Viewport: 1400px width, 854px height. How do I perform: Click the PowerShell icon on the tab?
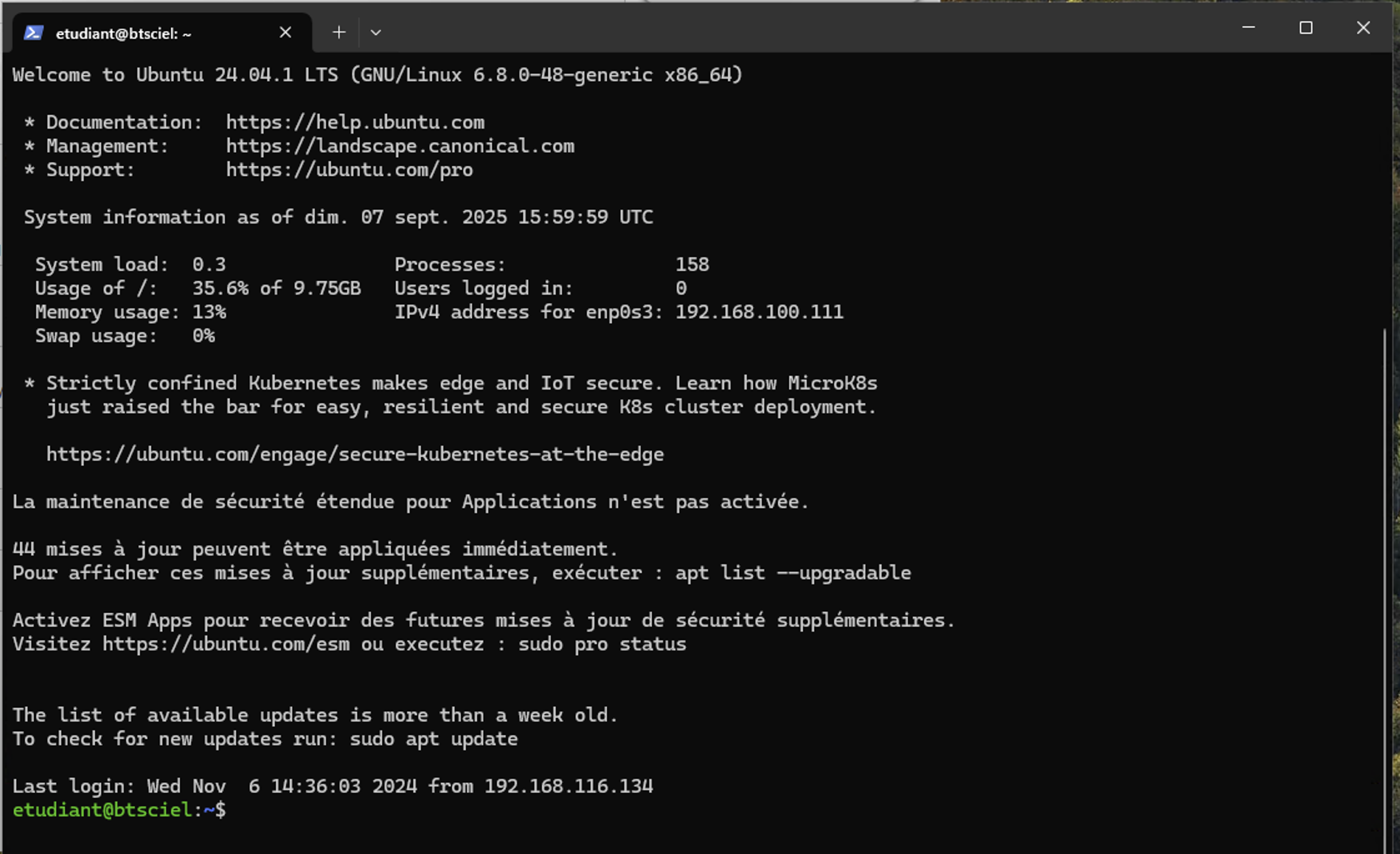pyautogui.click(x=33, y=33)
